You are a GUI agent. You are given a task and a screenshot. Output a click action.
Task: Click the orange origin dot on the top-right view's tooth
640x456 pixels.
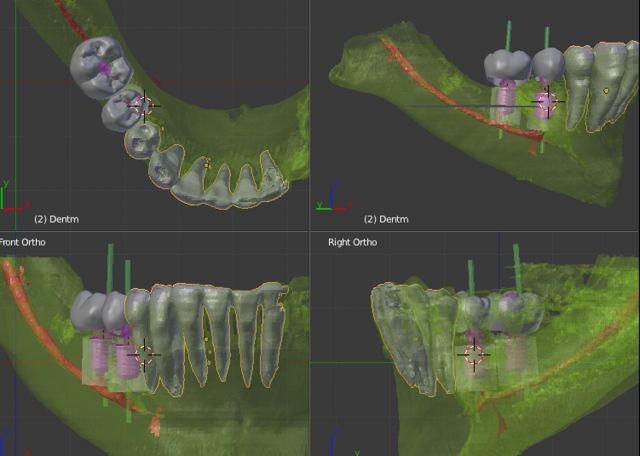tap(607, 90)
